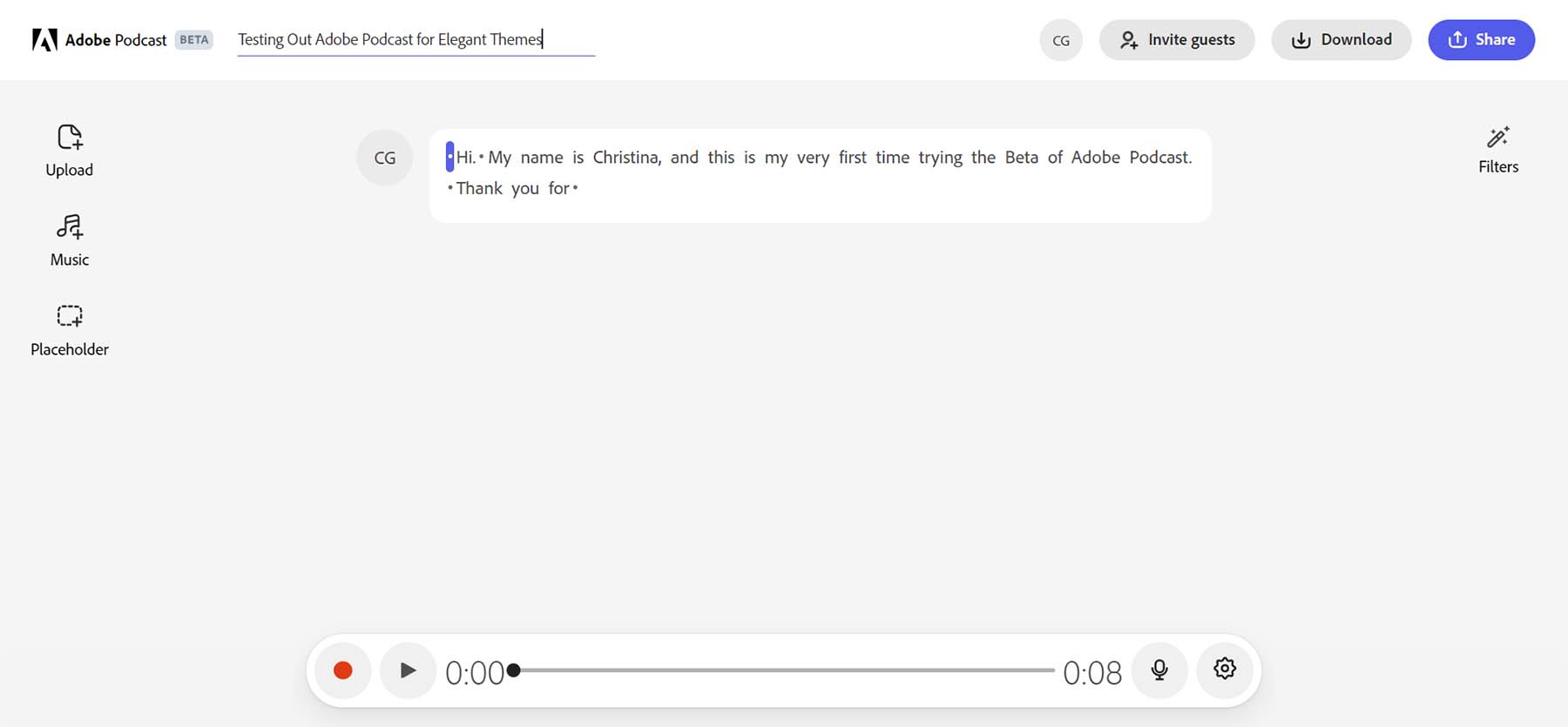Open microphone input options
Viewport: 1568px width, 727px height.
click(x=1159, y=670)
